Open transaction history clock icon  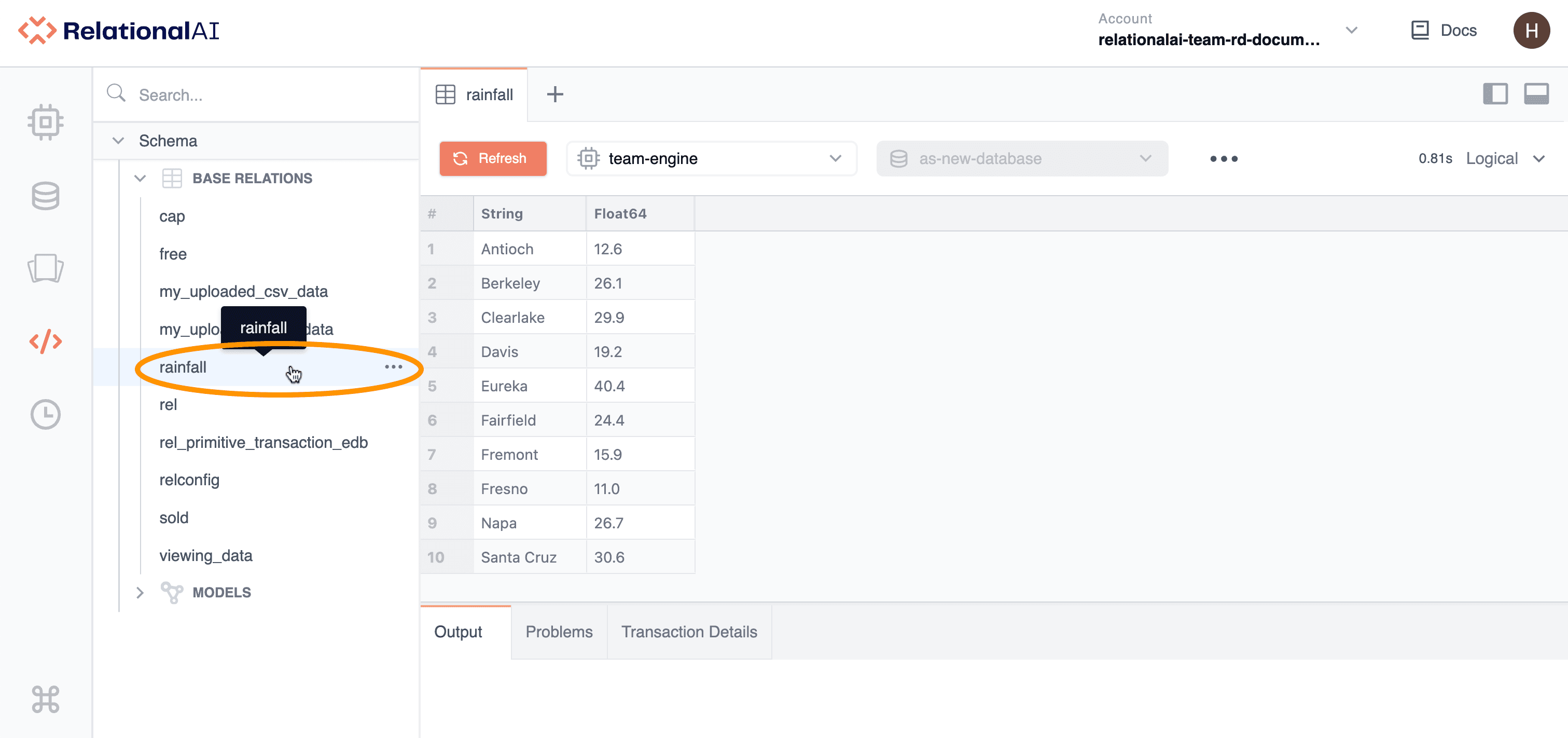pos(45,415)
